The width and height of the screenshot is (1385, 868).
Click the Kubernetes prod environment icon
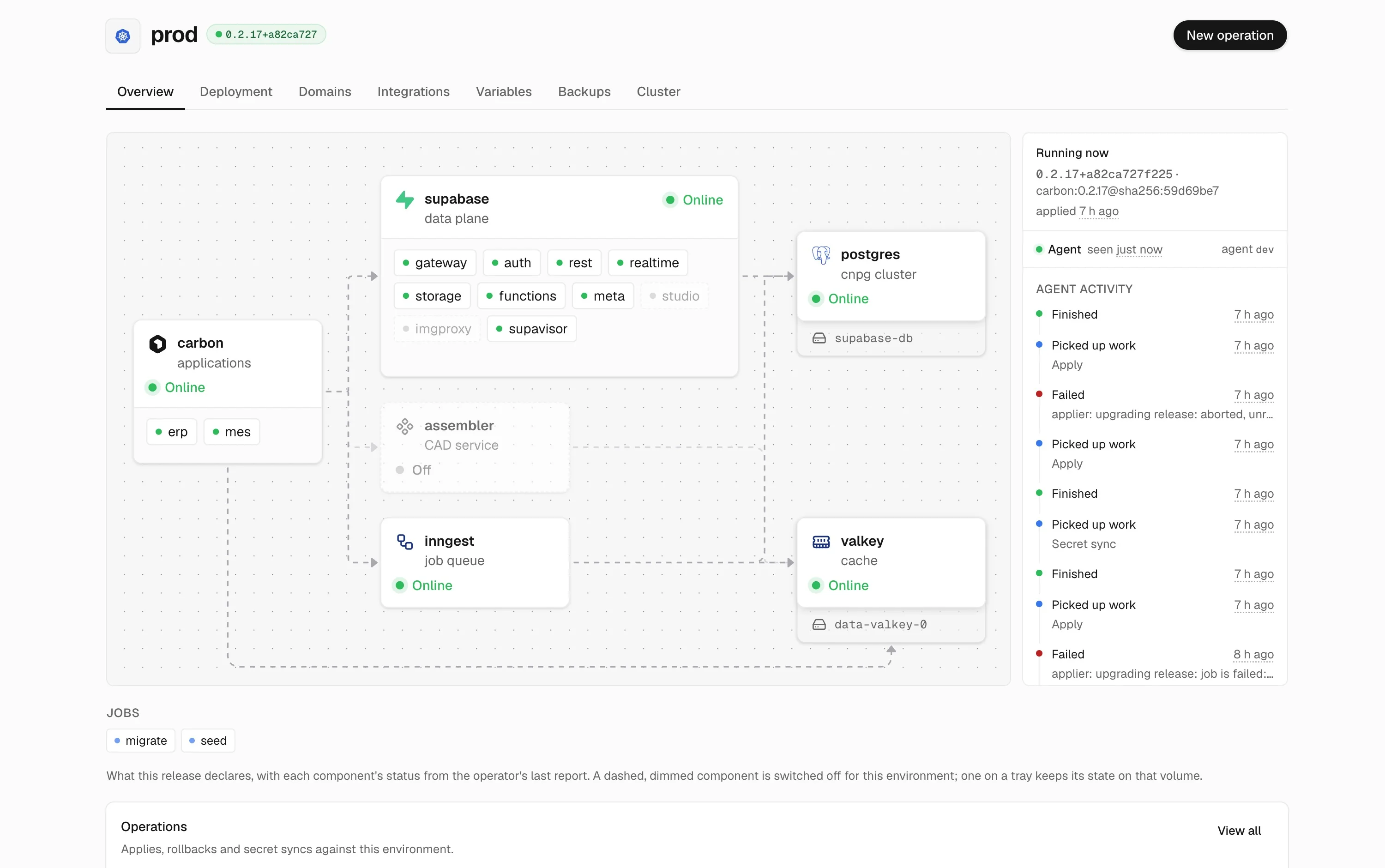click(123, 36)
